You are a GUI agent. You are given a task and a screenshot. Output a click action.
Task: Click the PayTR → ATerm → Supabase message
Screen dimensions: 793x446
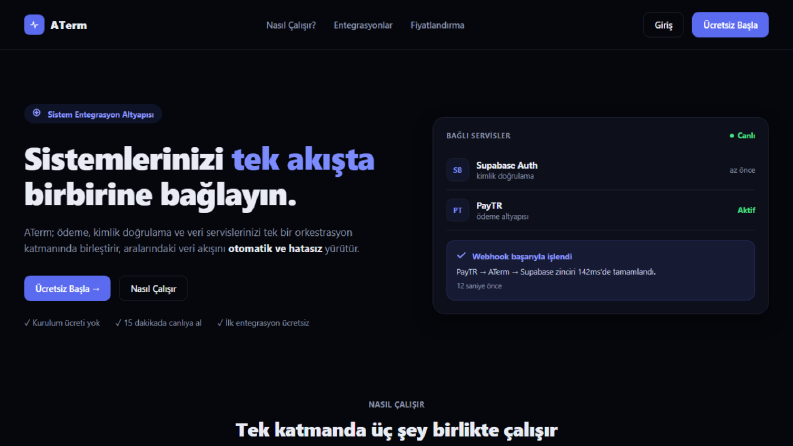556,272
